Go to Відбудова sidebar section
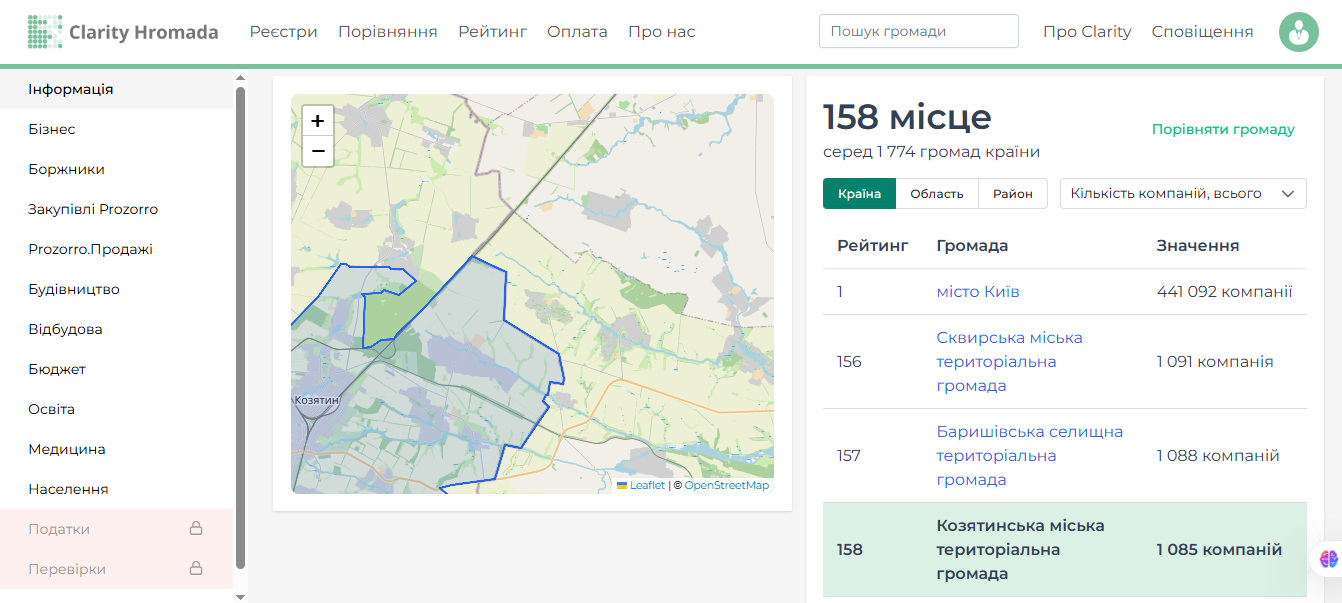 (x=116, y=329)
